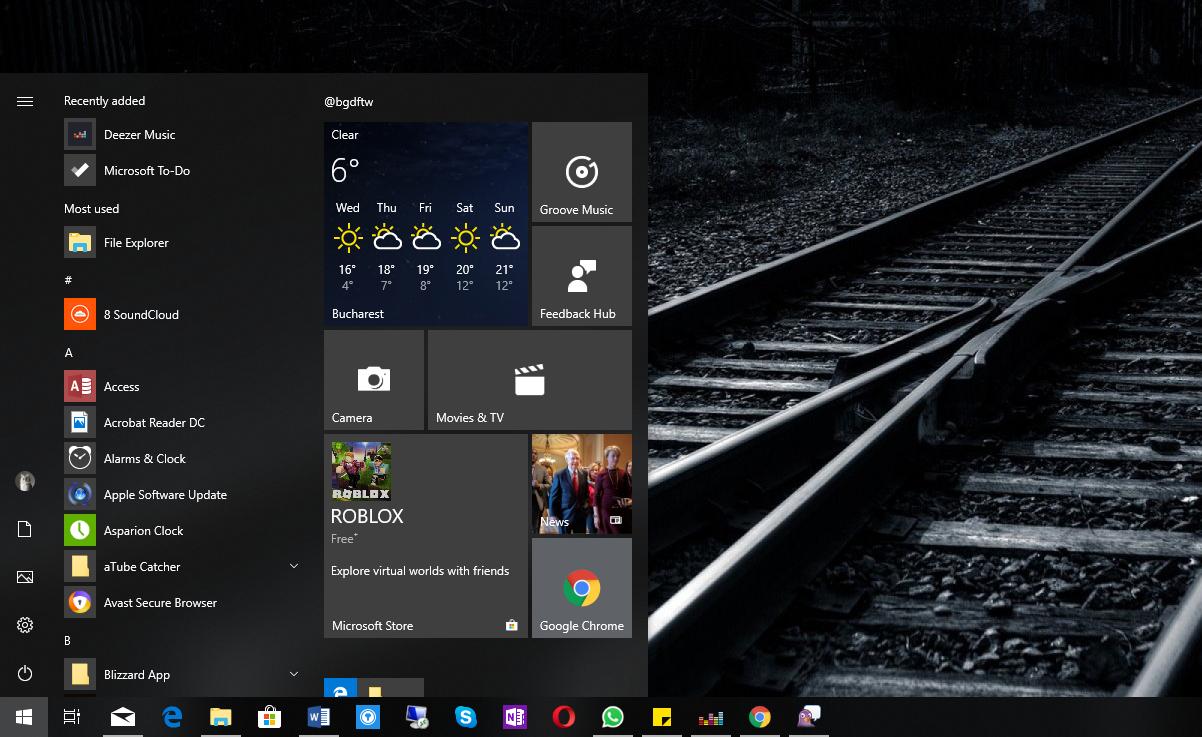Open the Movies & TV tile

pos(530,380)
